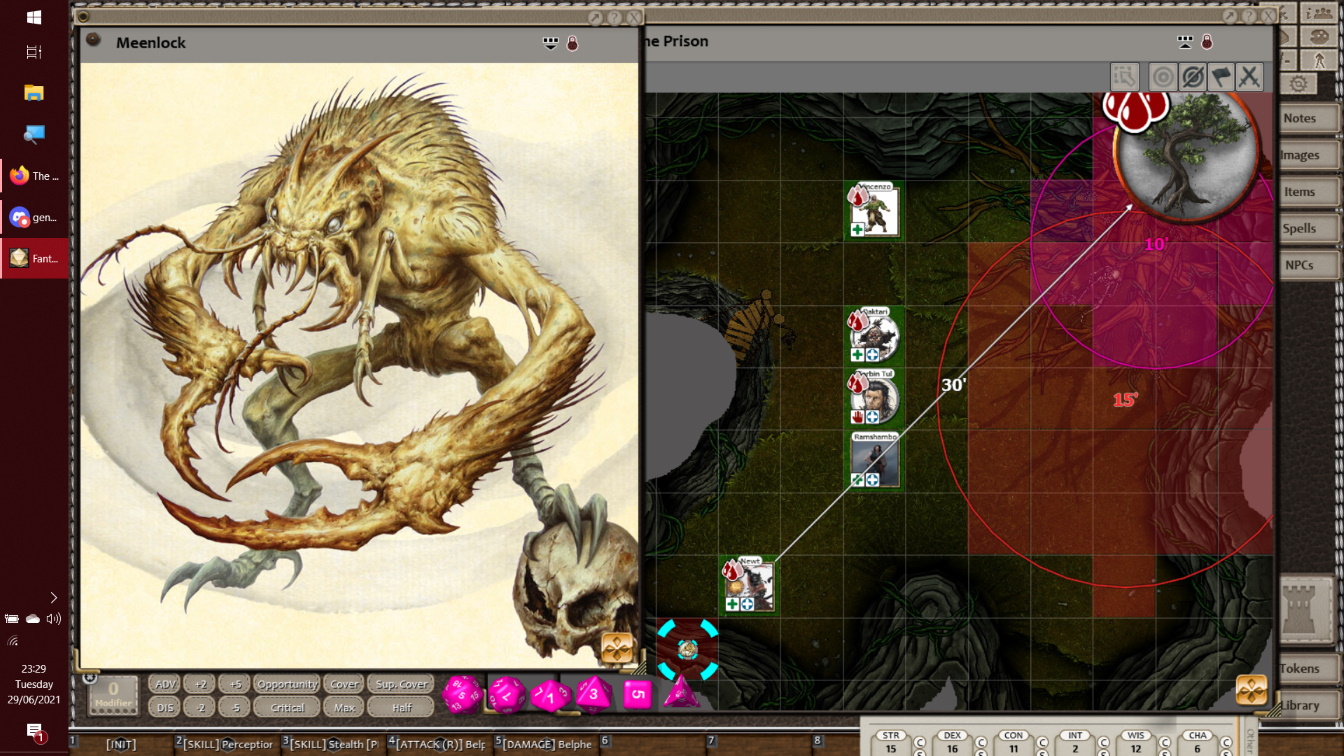Roll the pink d20 die

tap(462, 694)
